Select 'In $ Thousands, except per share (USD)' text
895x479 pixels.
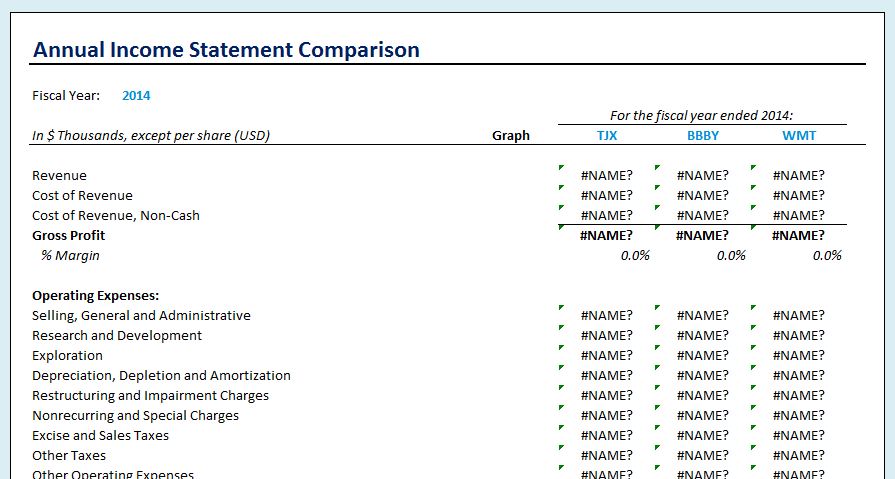coord(151,136)
